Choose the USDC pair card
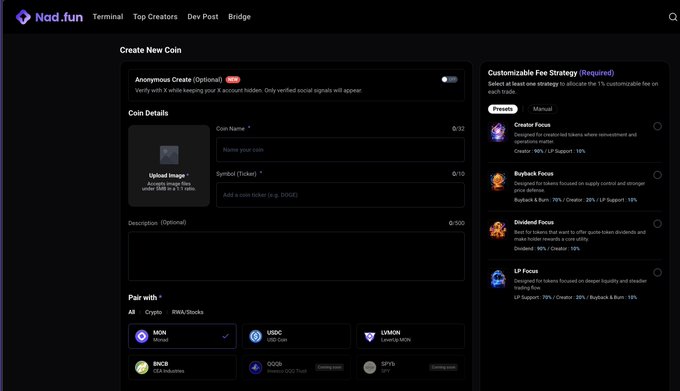Image resolution: width=680 pixels, height=391 pixels. (x=296, y=336)
